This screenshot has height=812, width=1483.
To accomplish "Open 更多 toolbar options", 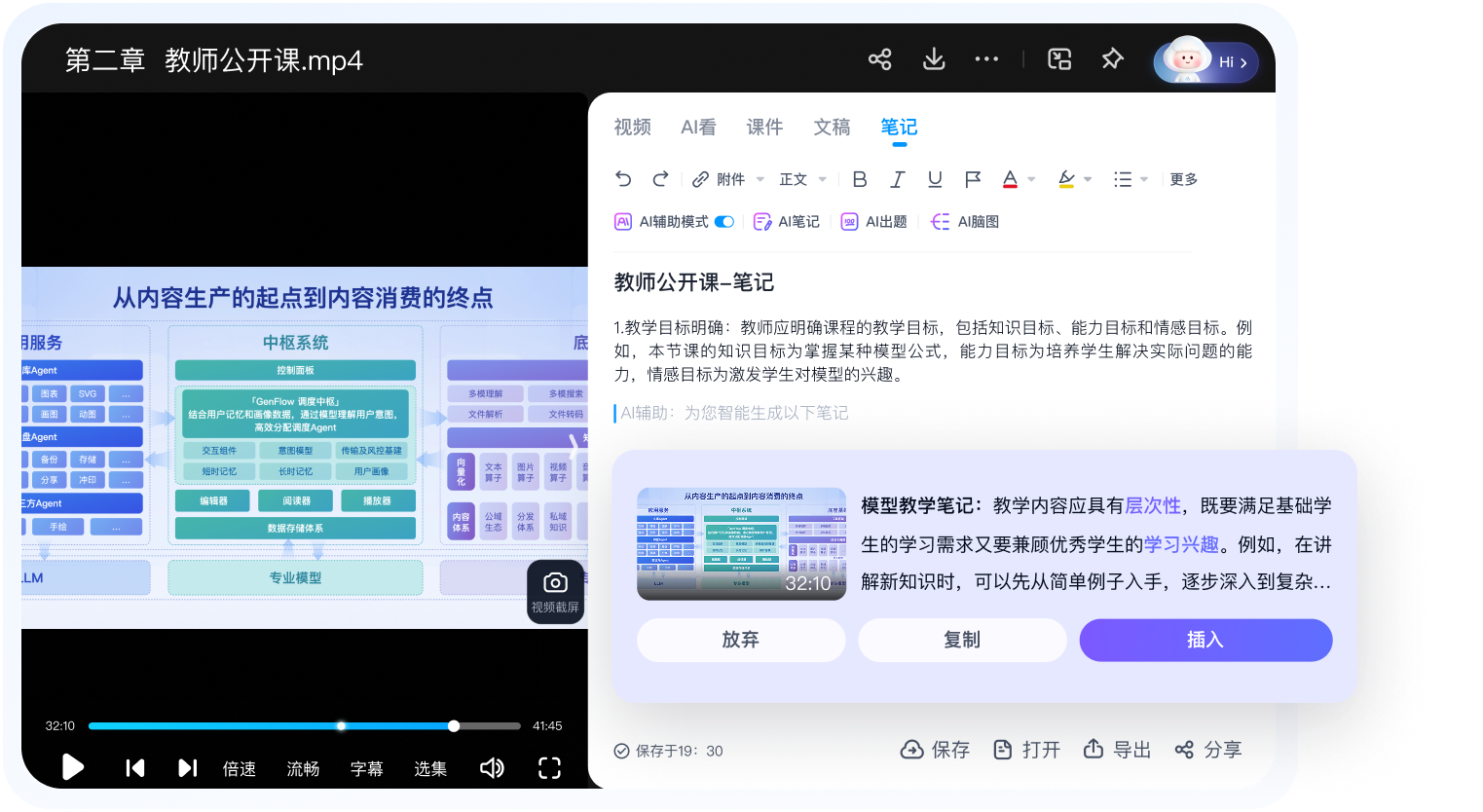I will [x=1184, y=179].
